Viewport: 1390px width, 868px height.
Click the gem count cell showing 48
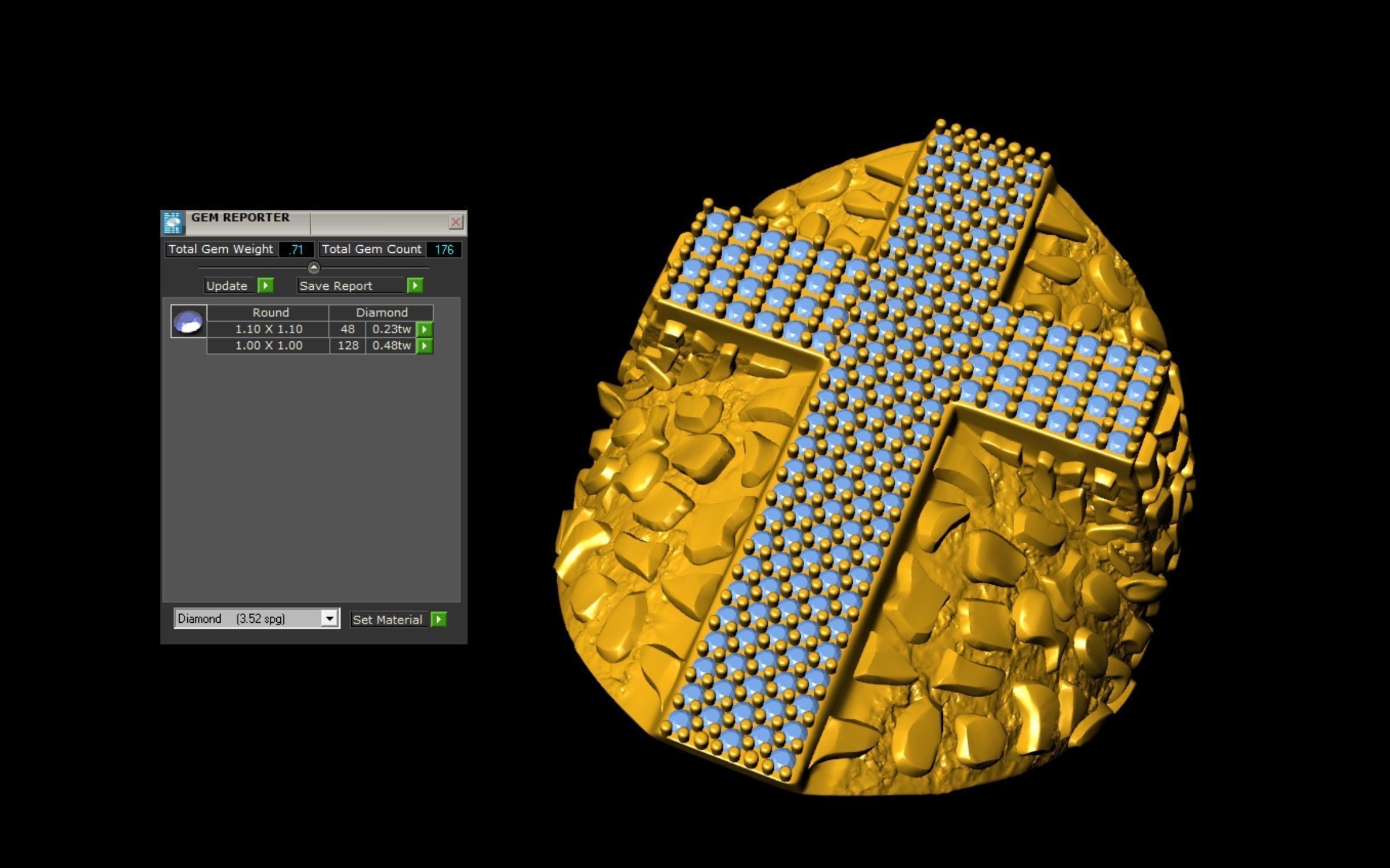point(348,330)
